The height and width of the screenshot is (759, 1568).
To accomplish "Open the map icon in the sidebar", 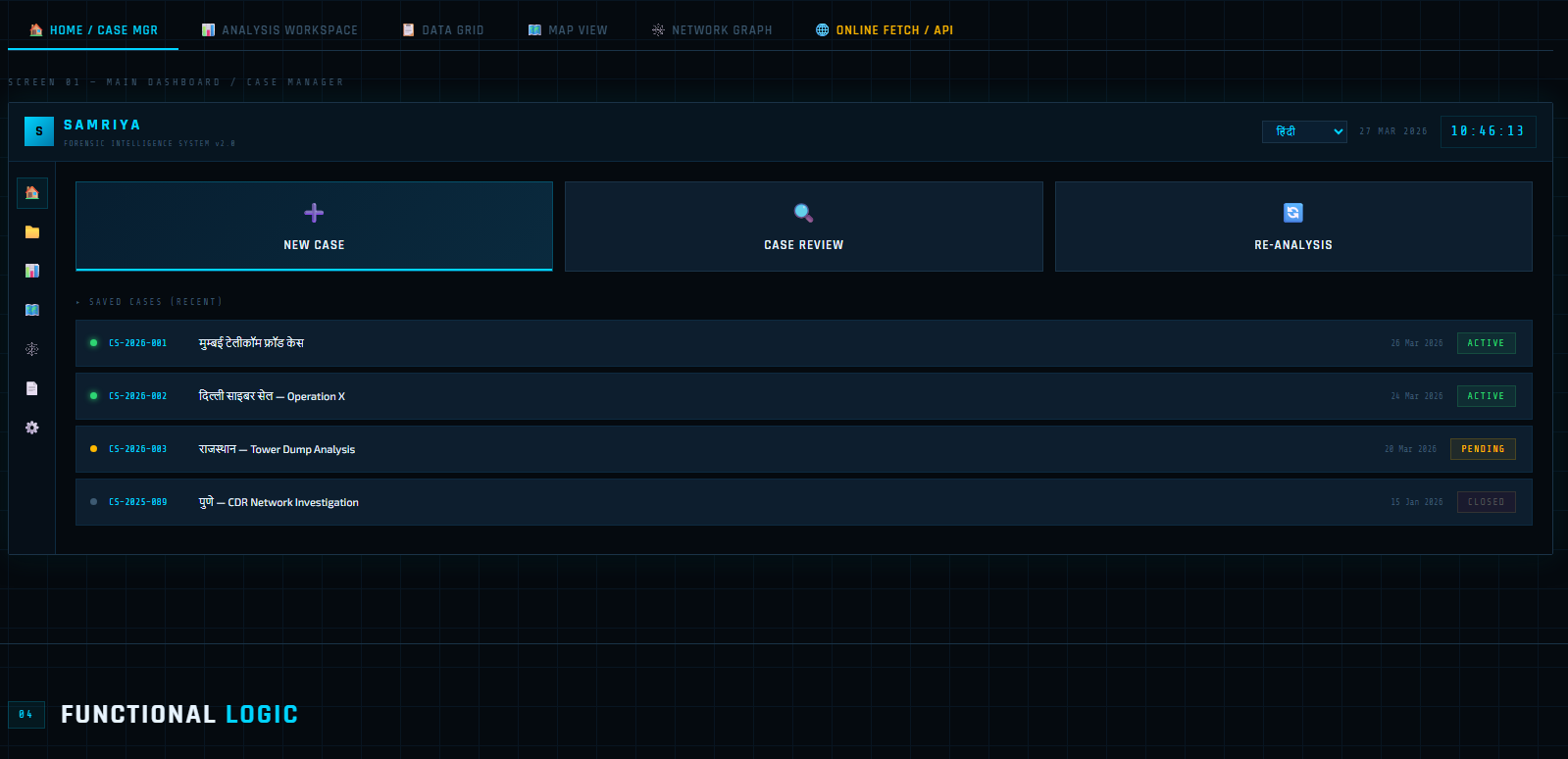I will pyautogui.click(x=32, y=310).
